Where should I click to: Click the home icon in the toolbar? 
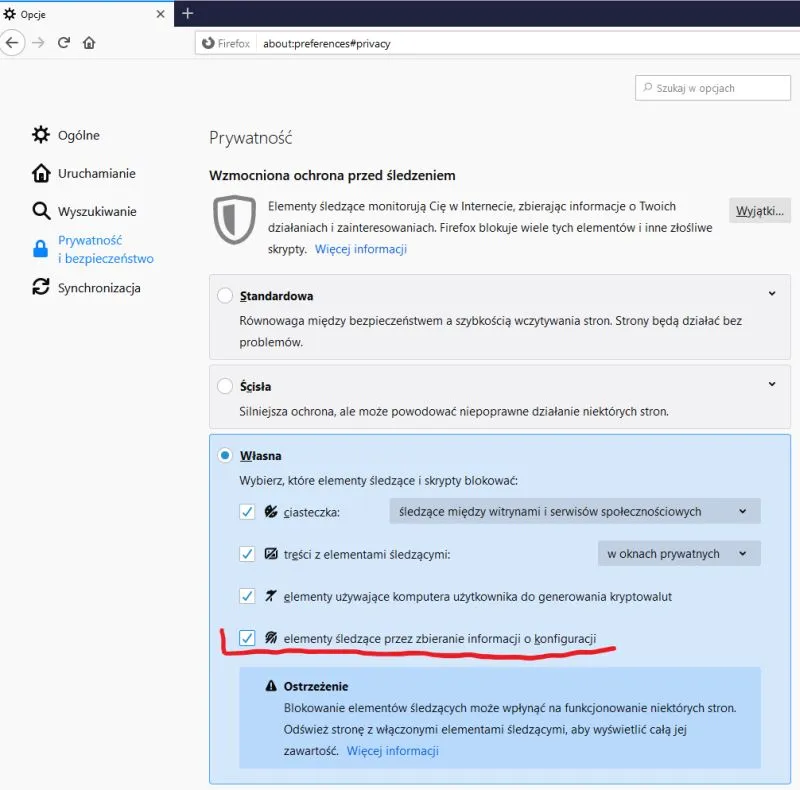click(89, 43)
